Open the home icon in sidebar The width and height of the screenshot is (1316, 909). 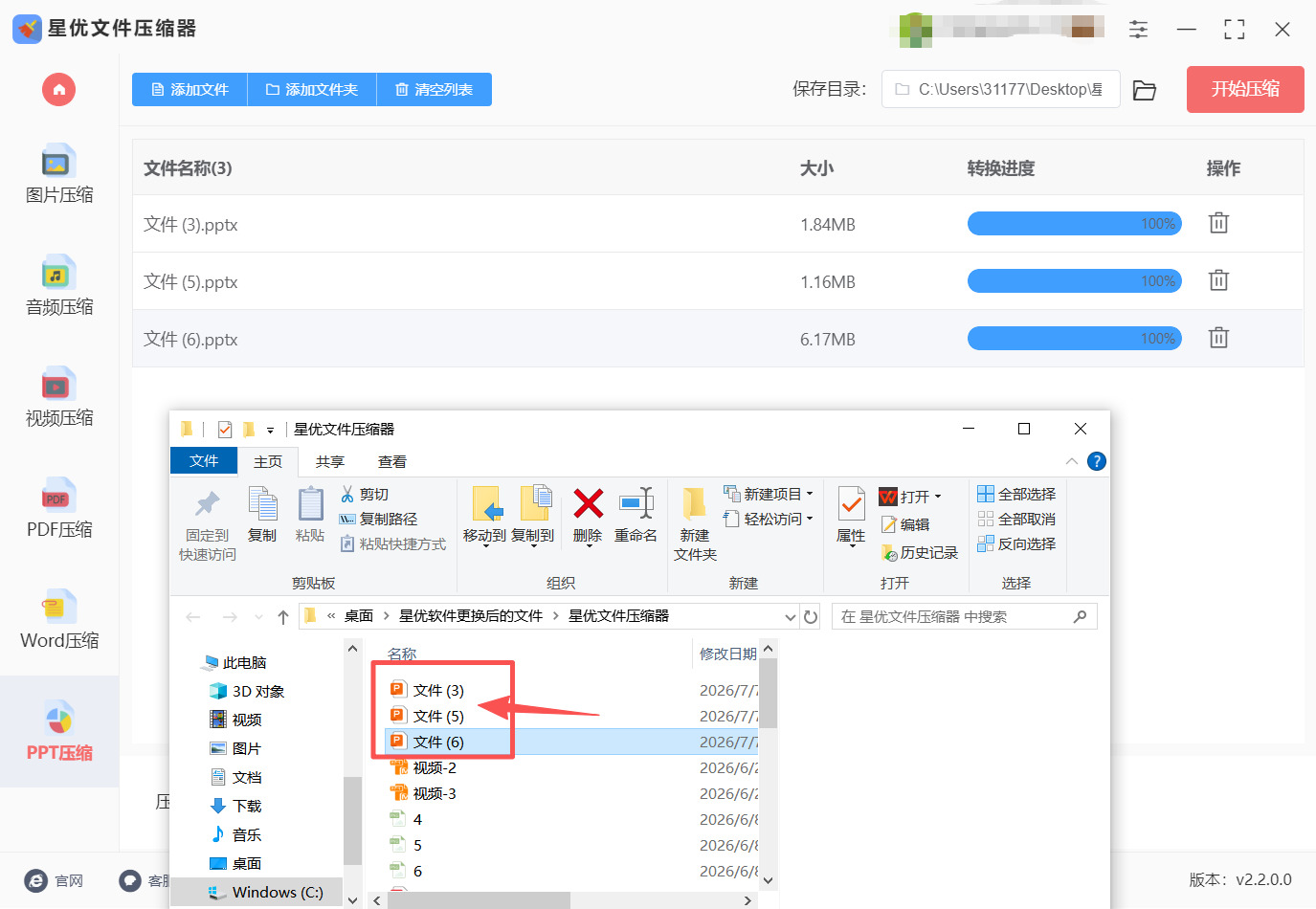tap(58, 90)
